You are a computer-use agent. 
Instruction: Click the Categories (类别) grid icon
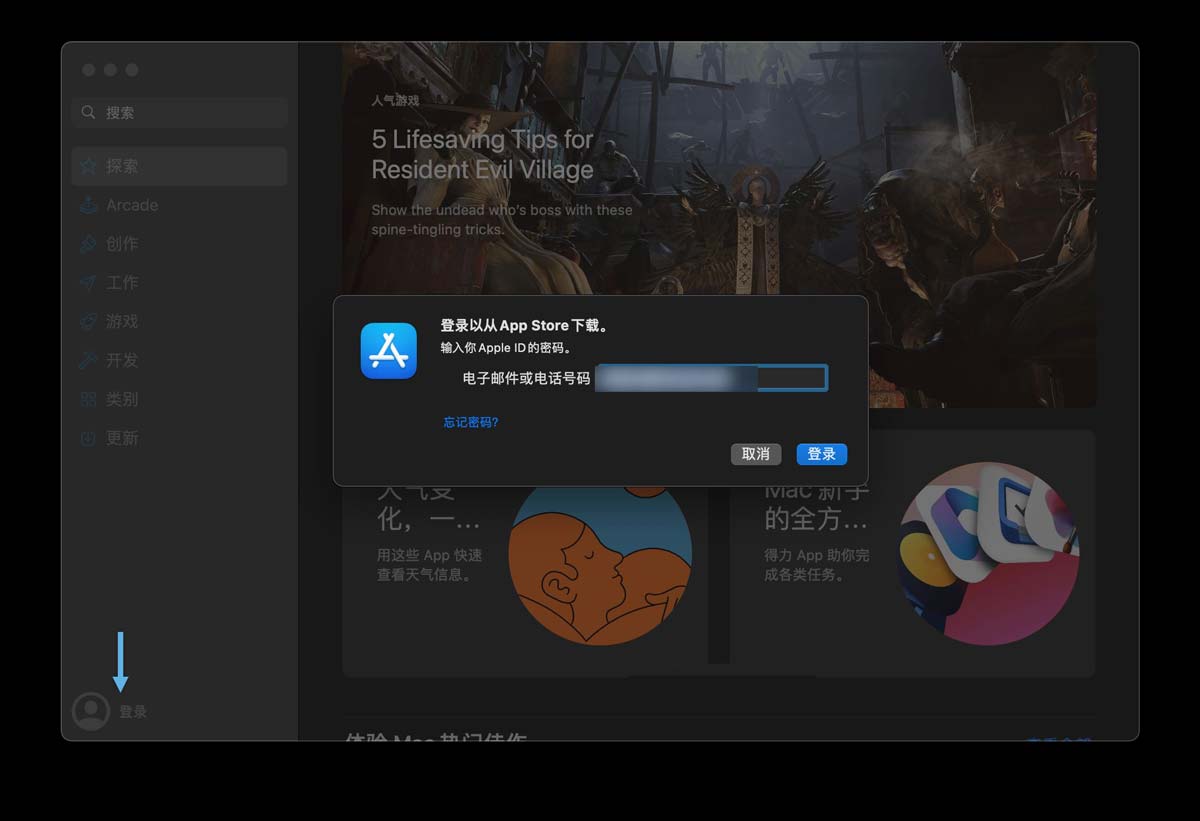[89, 399]
